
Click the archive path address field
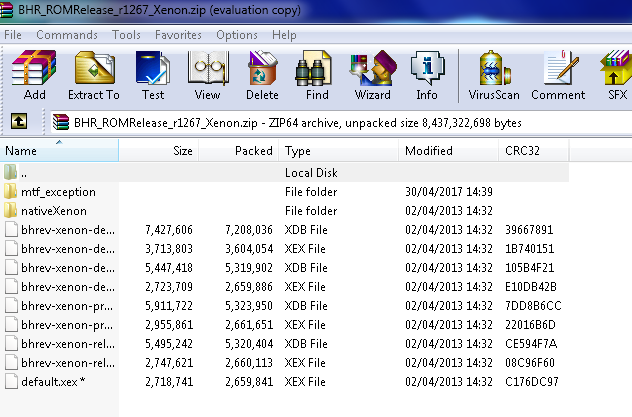(341, 122)
